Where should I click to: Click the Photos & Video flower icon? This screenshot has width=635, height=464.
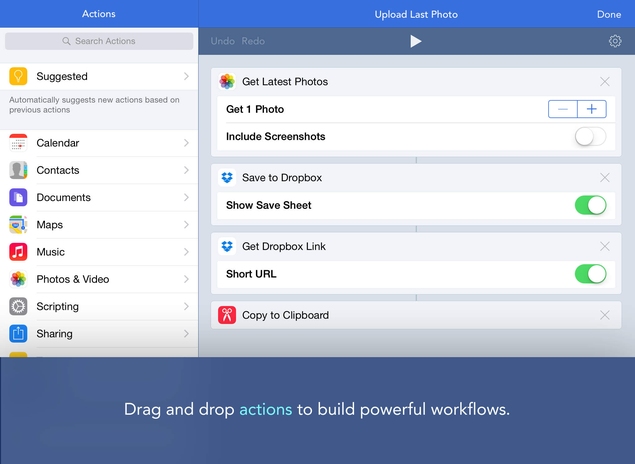18,279
